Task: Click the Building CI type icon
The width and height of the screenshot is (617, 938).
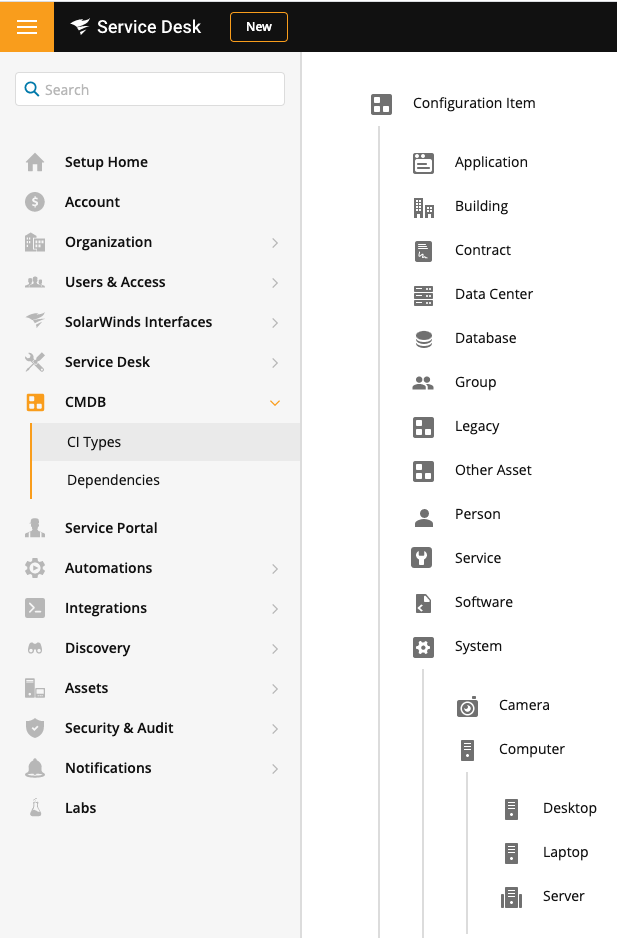Action: click(x=423, y=207)
